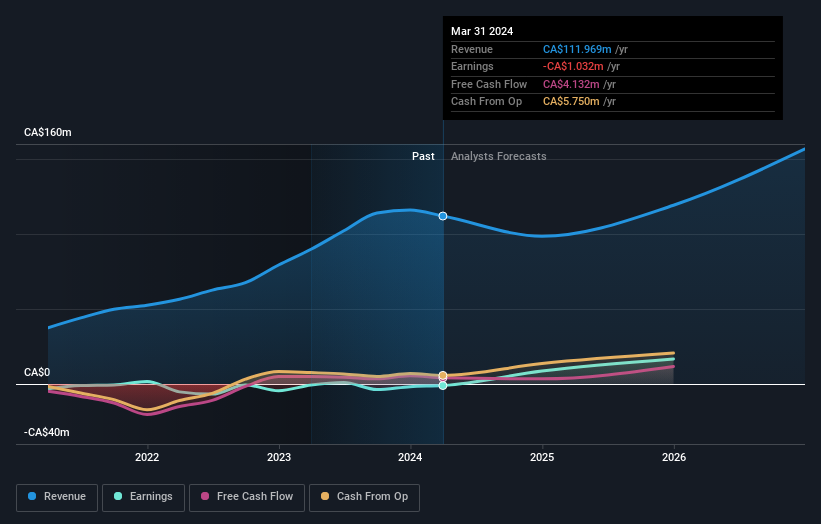Click the -CA$1.032m earnings value
Viewport: 821px width, 524px height.
point(573,66)
